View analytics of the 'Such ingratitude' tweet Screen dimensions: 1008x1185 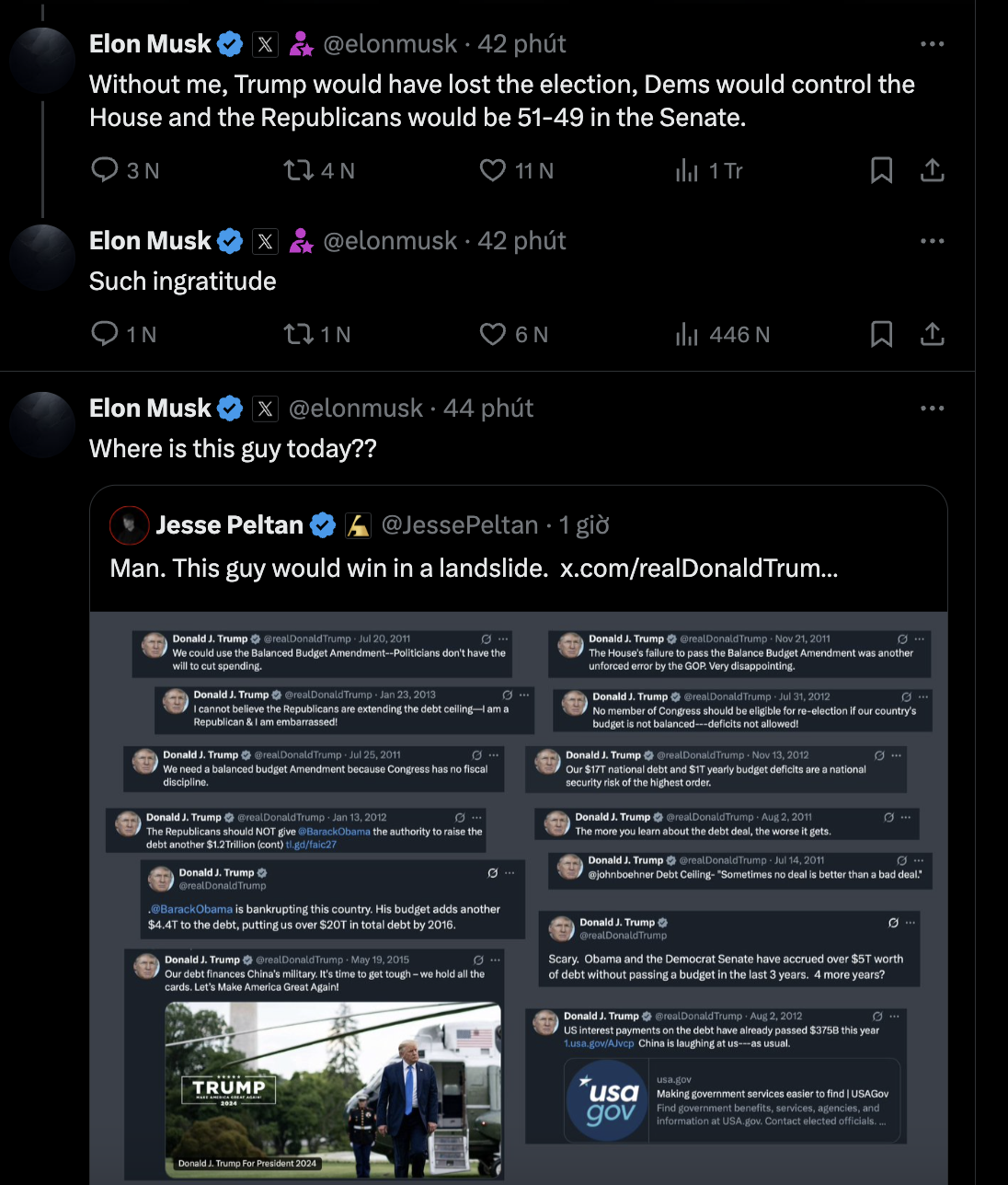(x=722, y=334)
